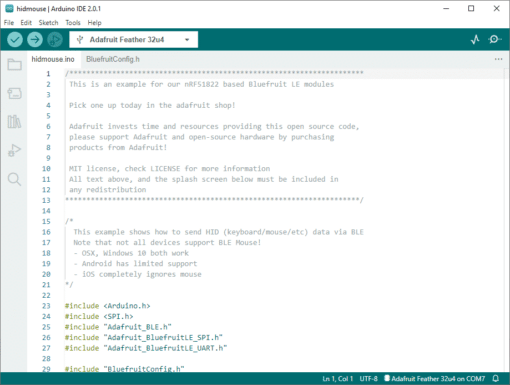Switch to the BluefruitConfig.h tab
The image size is (510, 385).
[113, 59]
